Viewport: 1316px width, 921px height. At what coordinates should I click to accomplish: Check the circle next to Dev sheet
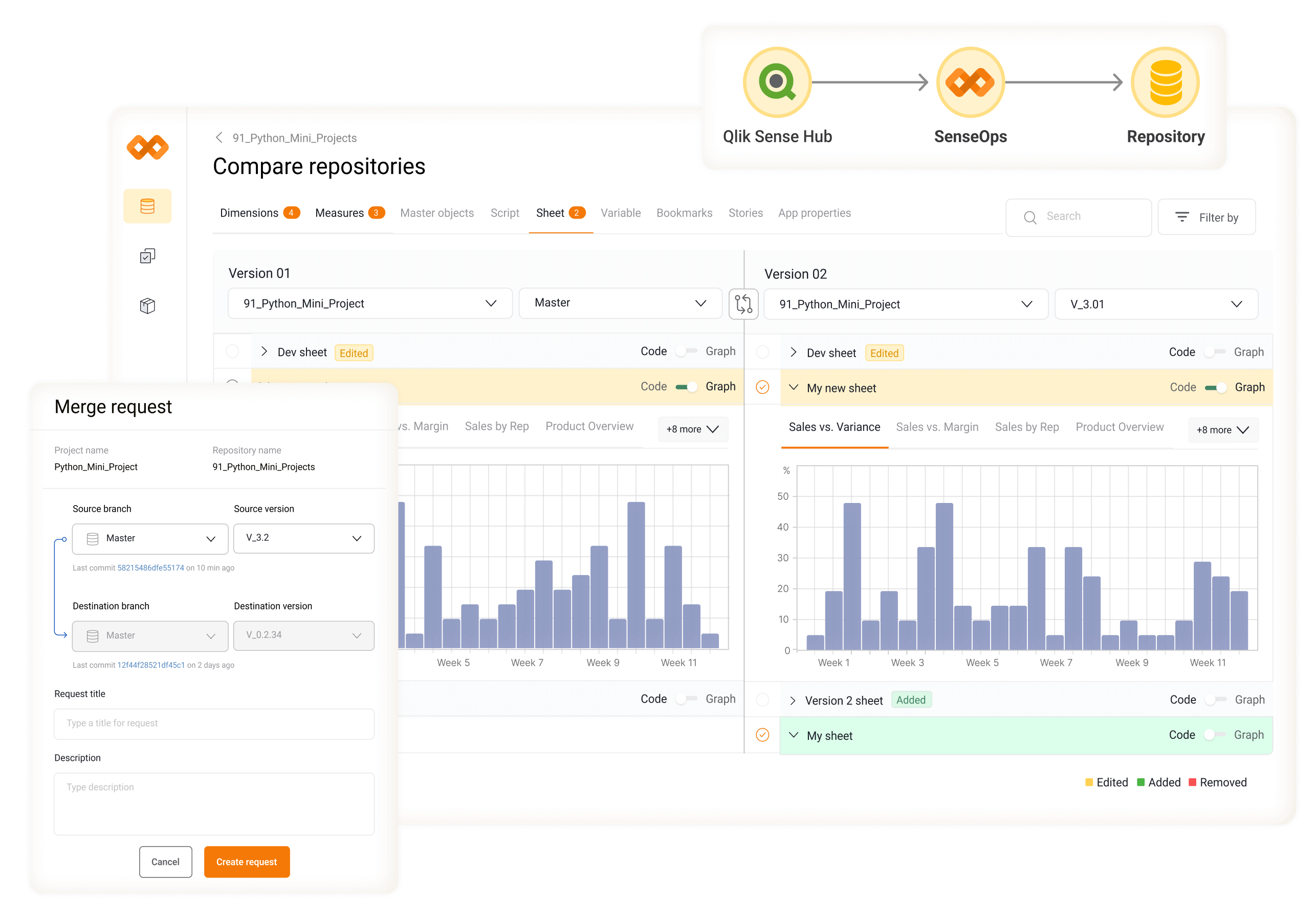(232, 352)
